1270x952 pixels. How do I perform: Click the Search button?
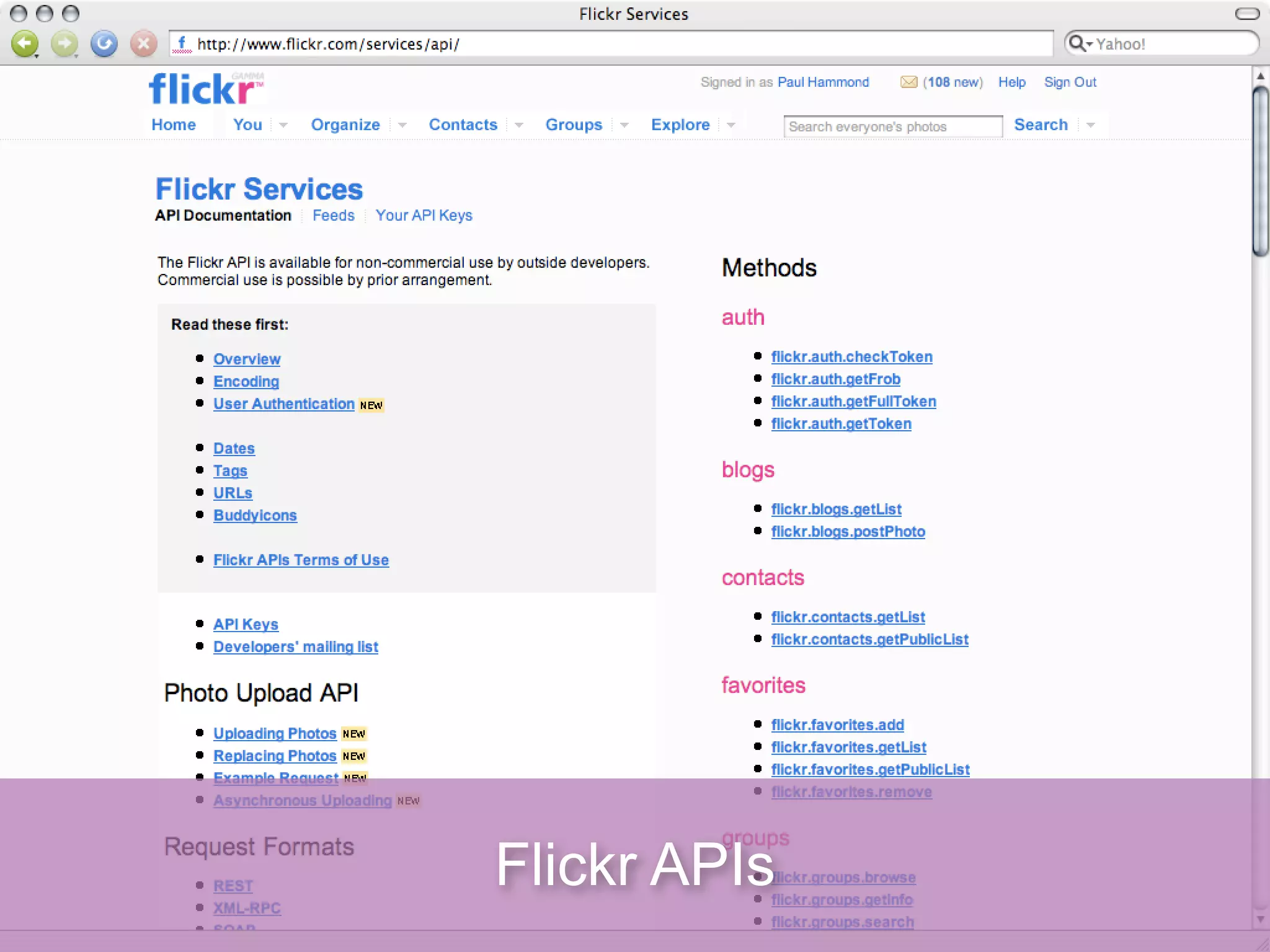(x=1041, y=125)
